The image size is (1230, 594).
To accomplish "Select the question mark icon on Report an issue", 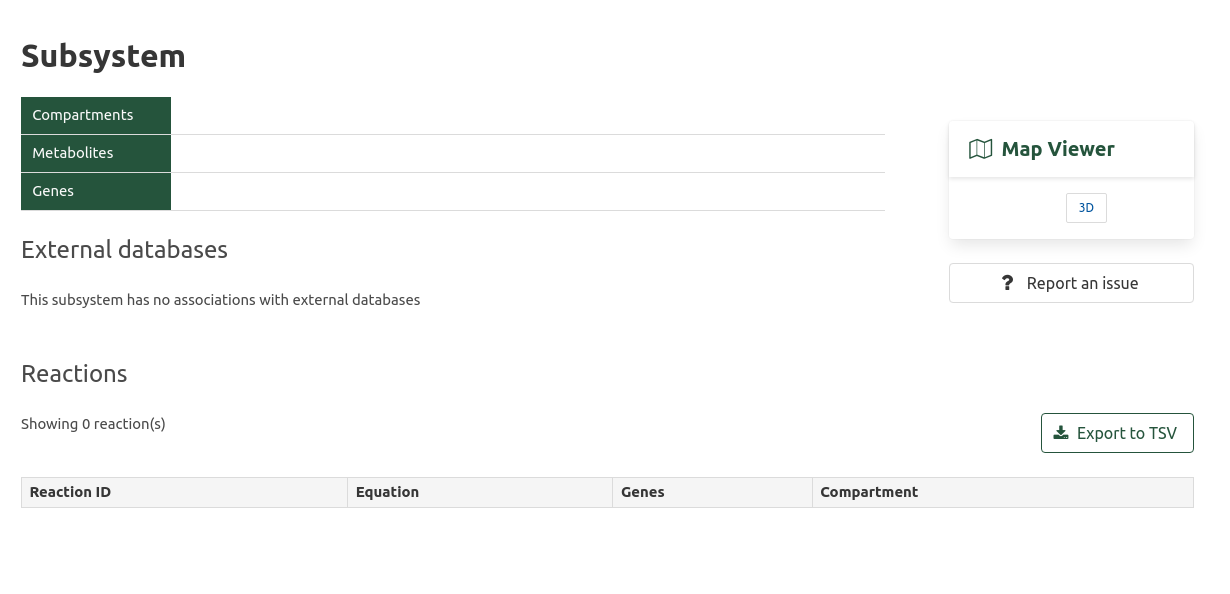I will click(1007, 283).
